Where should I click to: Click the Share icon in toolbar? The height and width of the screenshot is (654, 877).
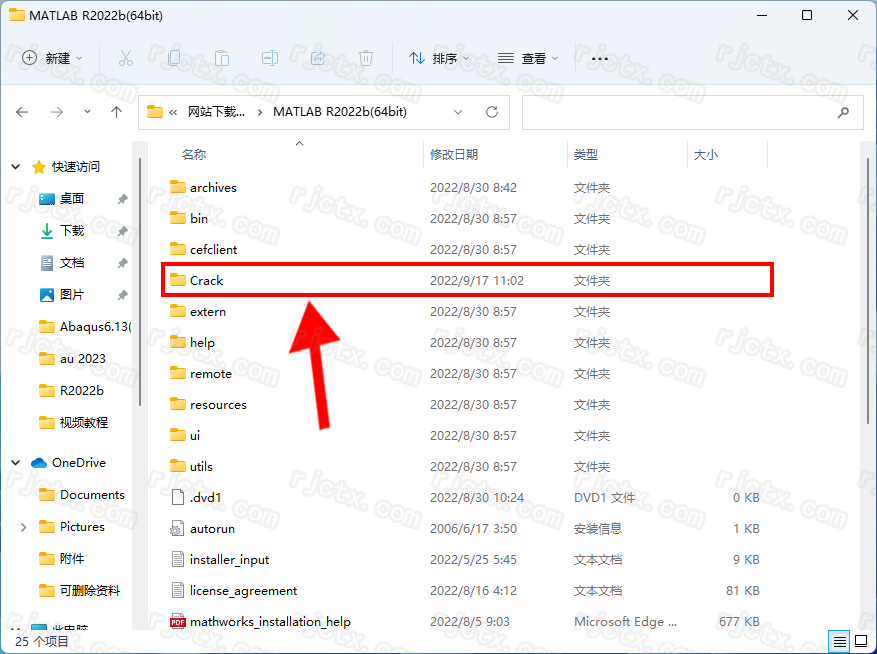(318, 58)
